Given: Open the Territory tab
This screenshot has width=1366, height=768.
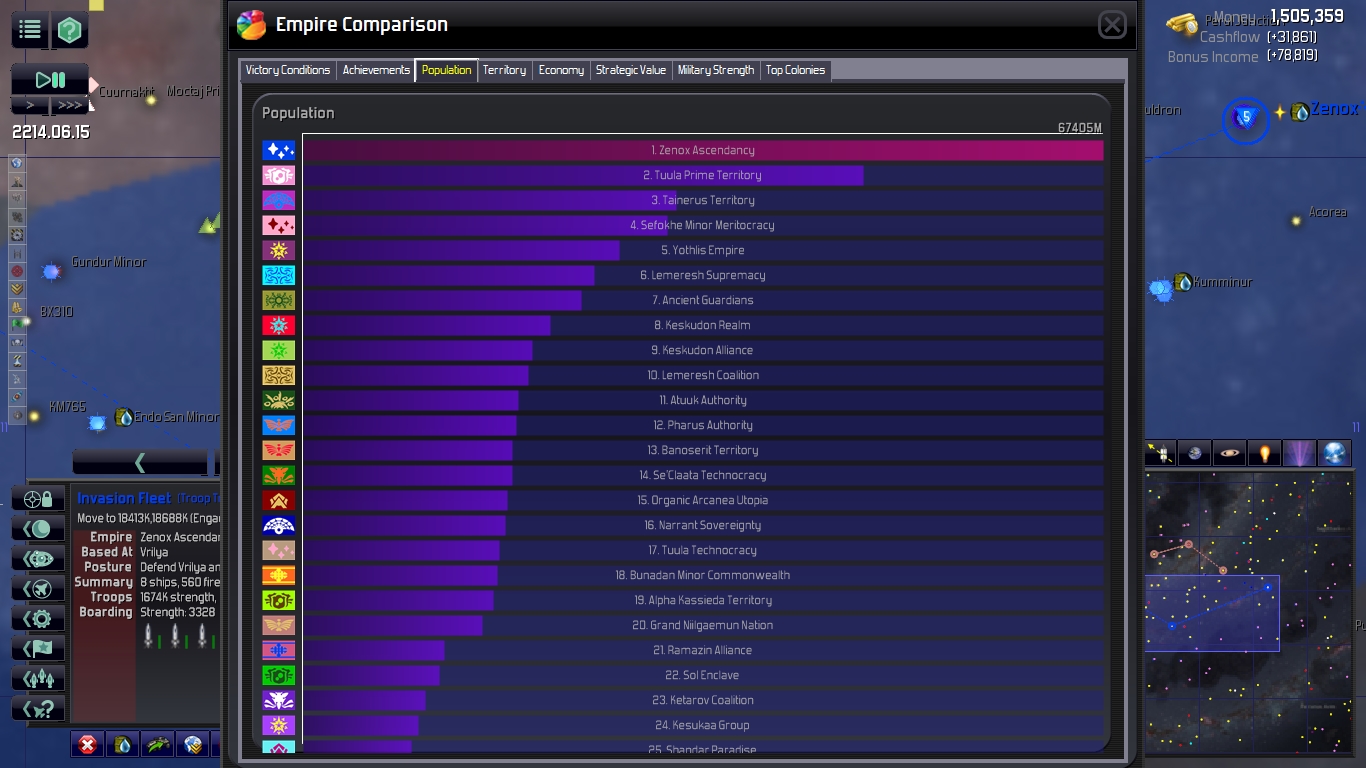Looking at the screenshot, I should coord(504,70).
